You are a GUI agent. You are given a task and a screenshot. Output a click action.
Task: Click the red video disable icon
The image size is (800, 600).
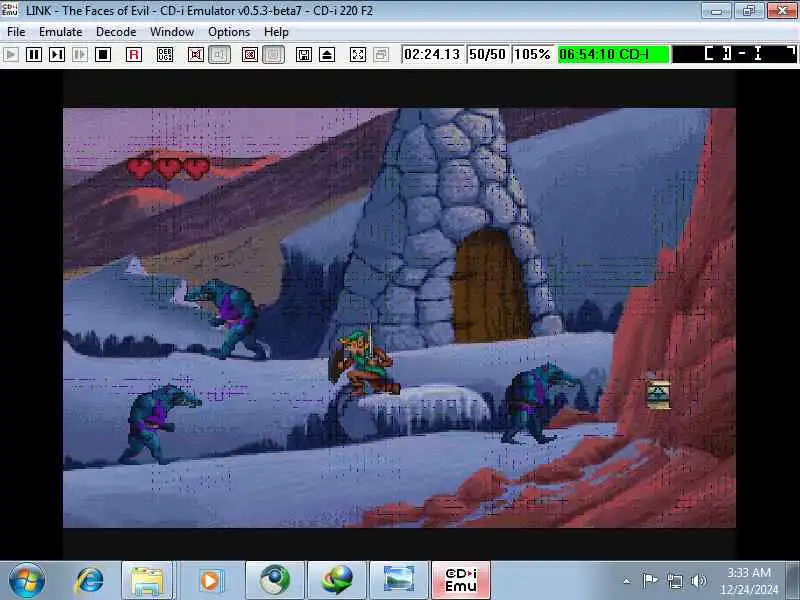coord(250,55)
